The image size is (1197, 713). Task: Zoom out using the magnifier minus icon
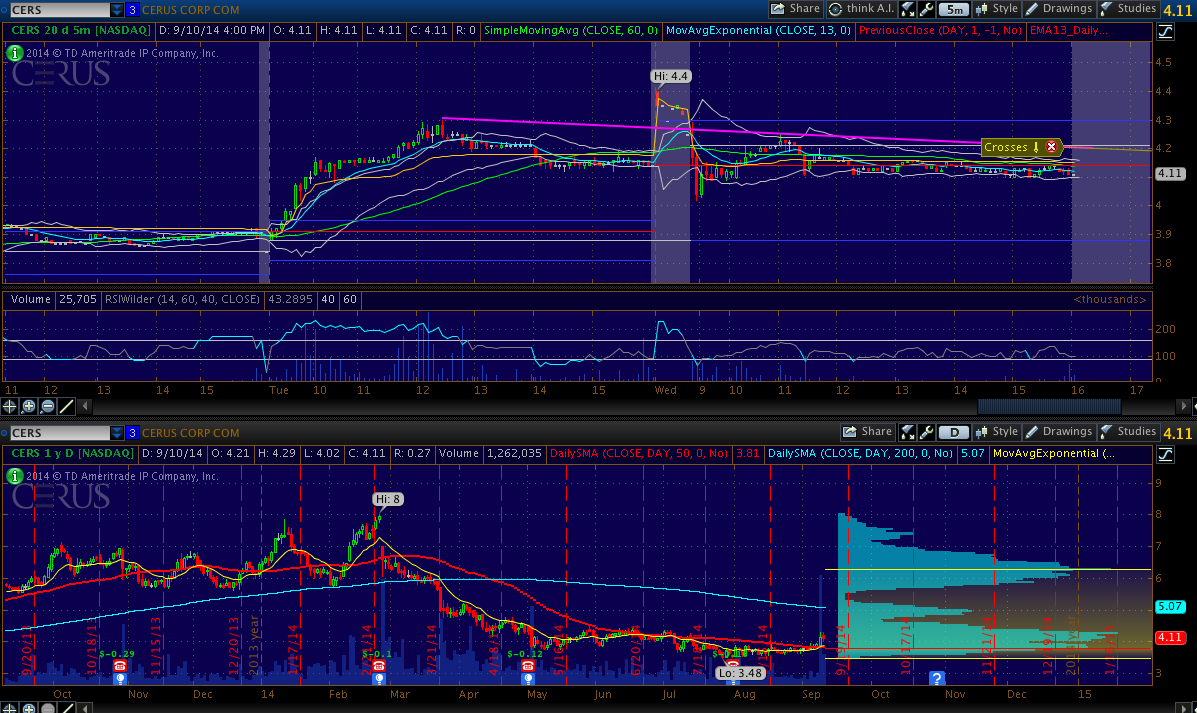pos(48,406)
